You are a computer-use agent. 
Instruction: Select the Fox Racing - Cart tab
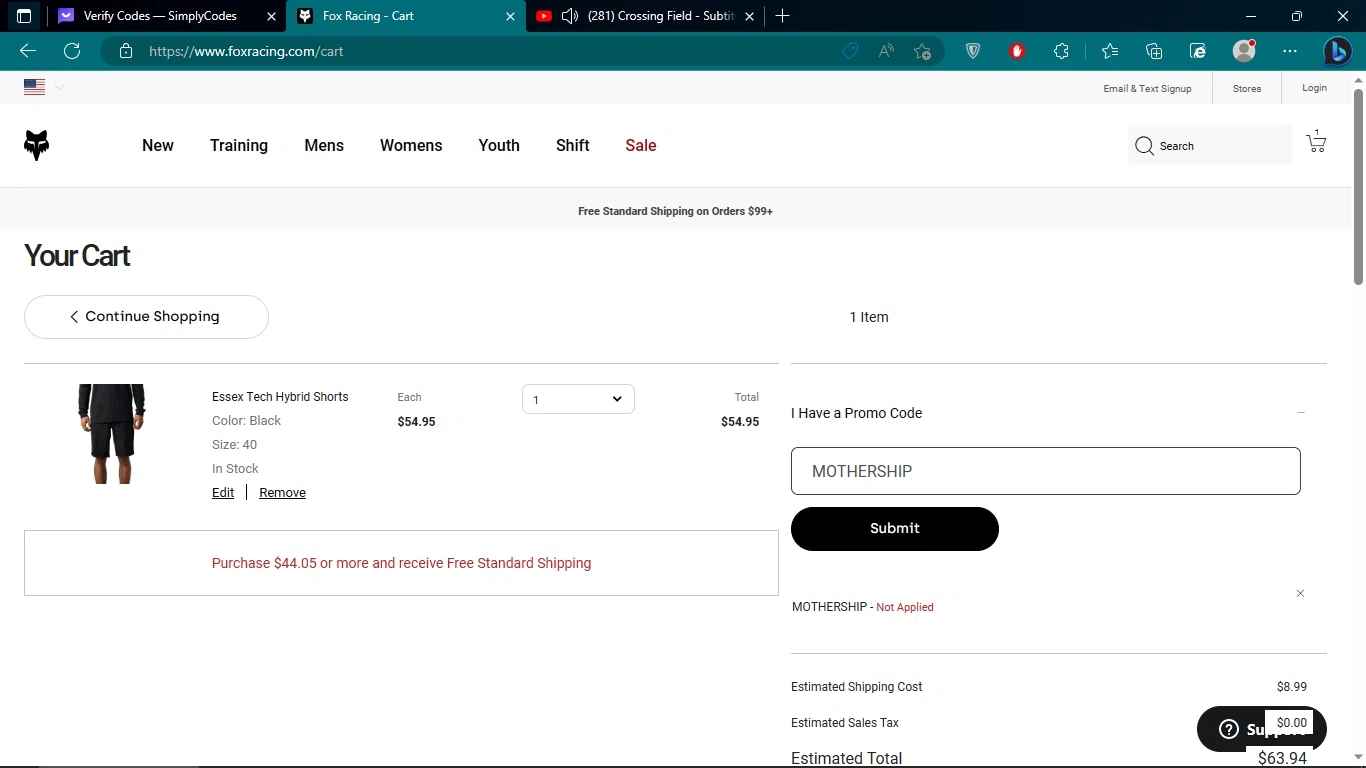pos(406,16)
